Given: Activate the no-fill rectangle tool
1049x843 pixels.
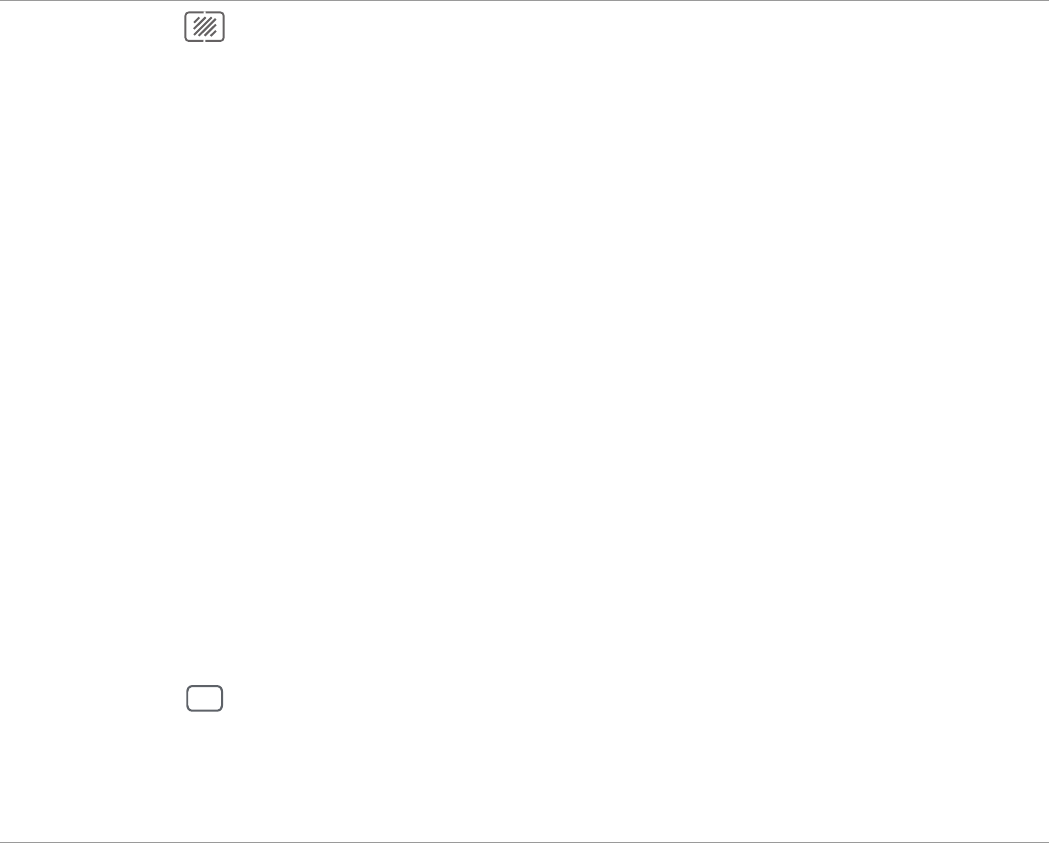Looking at the screenshot, I should [x=205, y=698].
